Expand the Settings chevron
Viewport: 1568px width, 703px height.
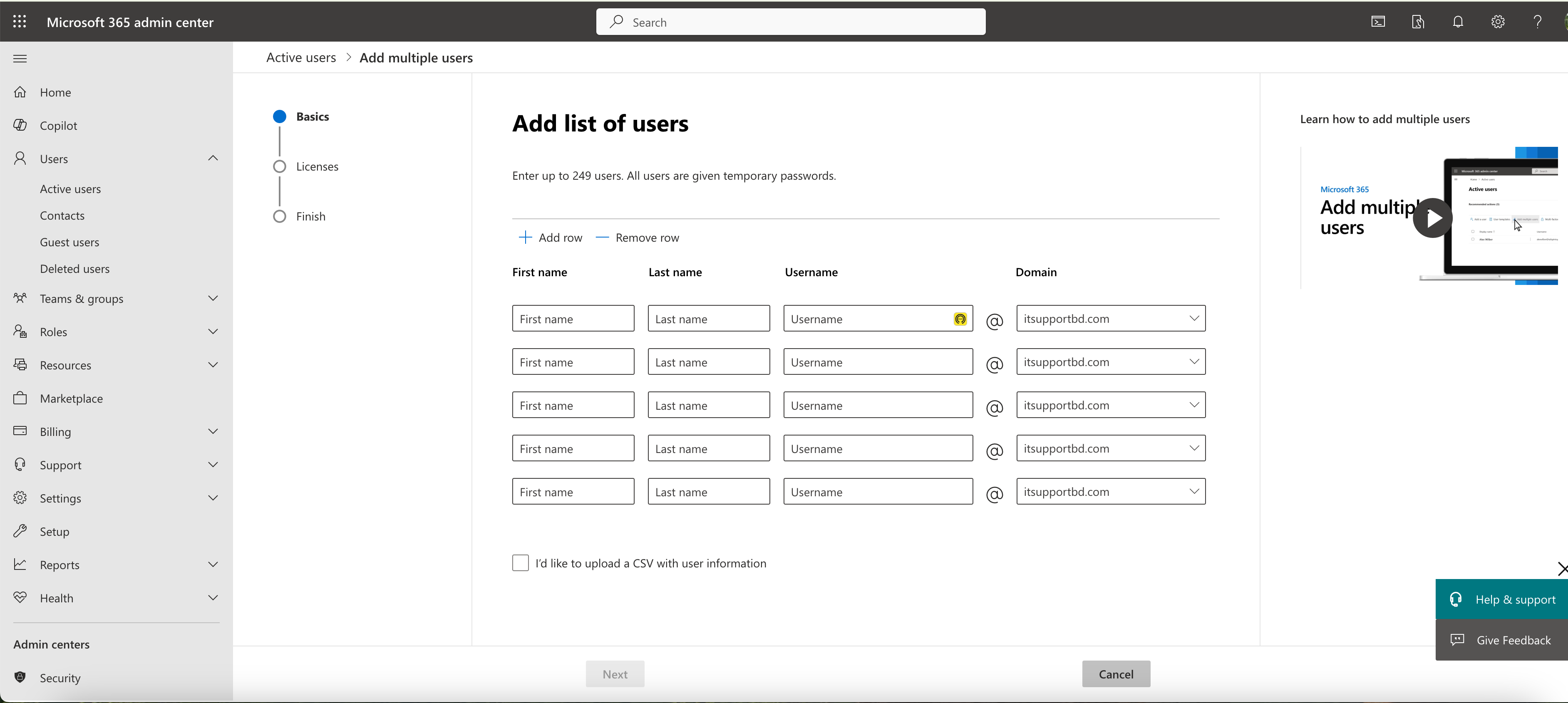point(212,498)
